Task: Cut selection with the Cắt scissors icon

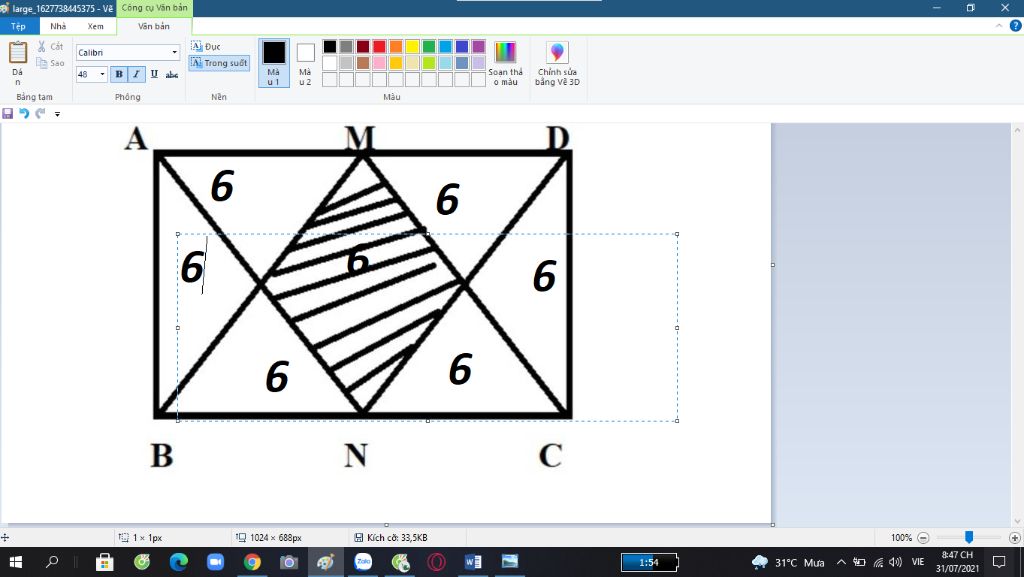Action: pyautogui.click(x=50, y=46)
